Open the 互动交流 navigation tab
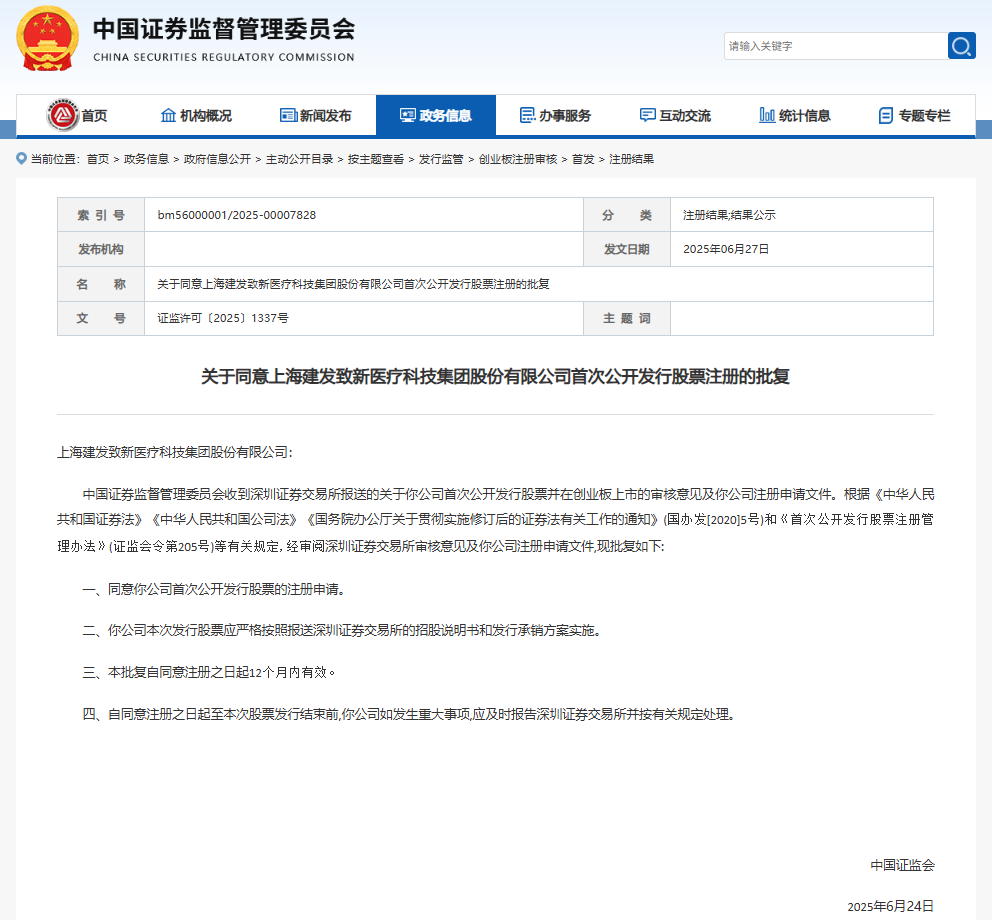This screenshot has height=920, width=992. [675, 115]
